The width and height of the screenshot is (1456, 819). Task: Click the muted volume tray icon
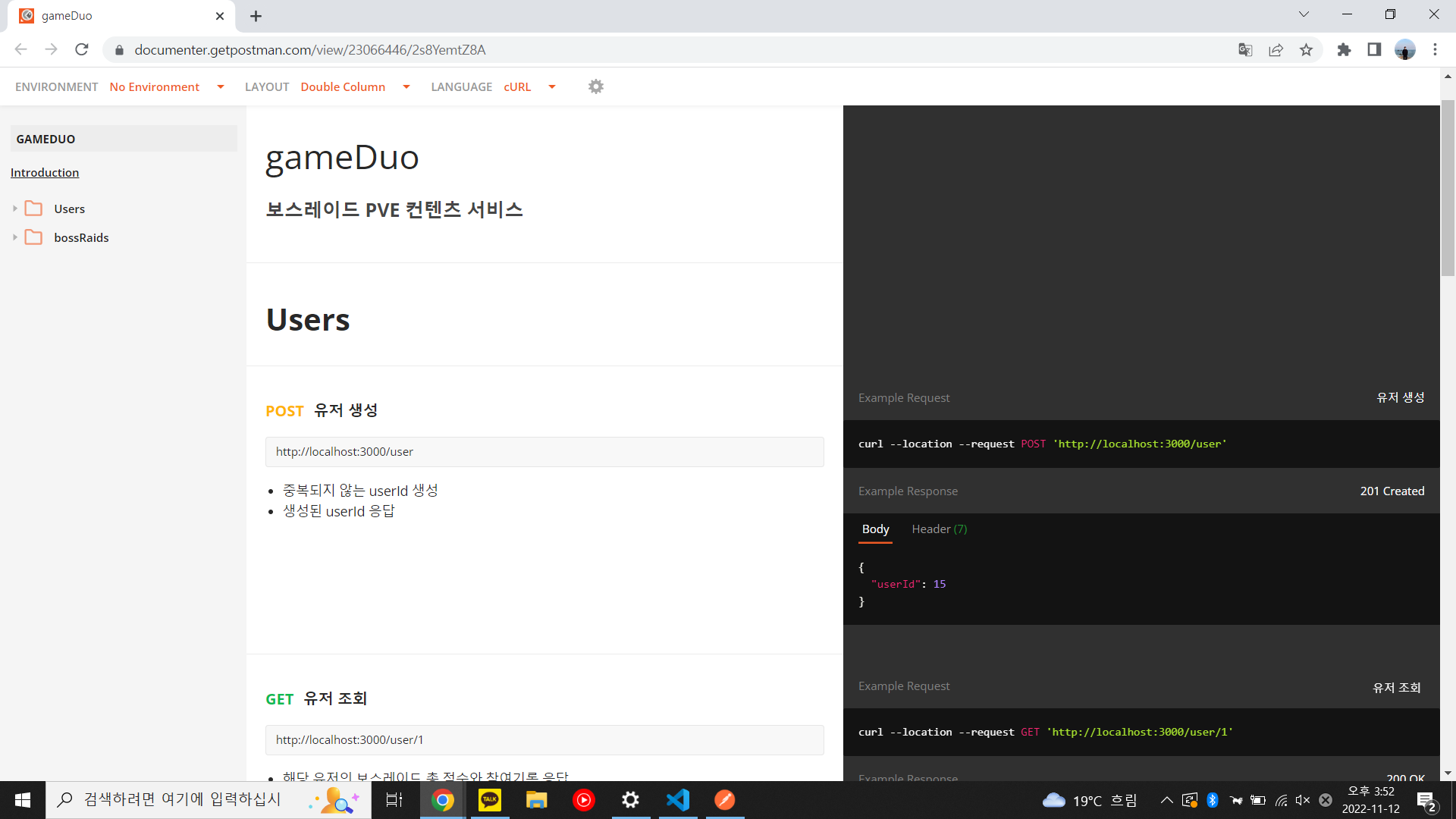[1303, 800]
